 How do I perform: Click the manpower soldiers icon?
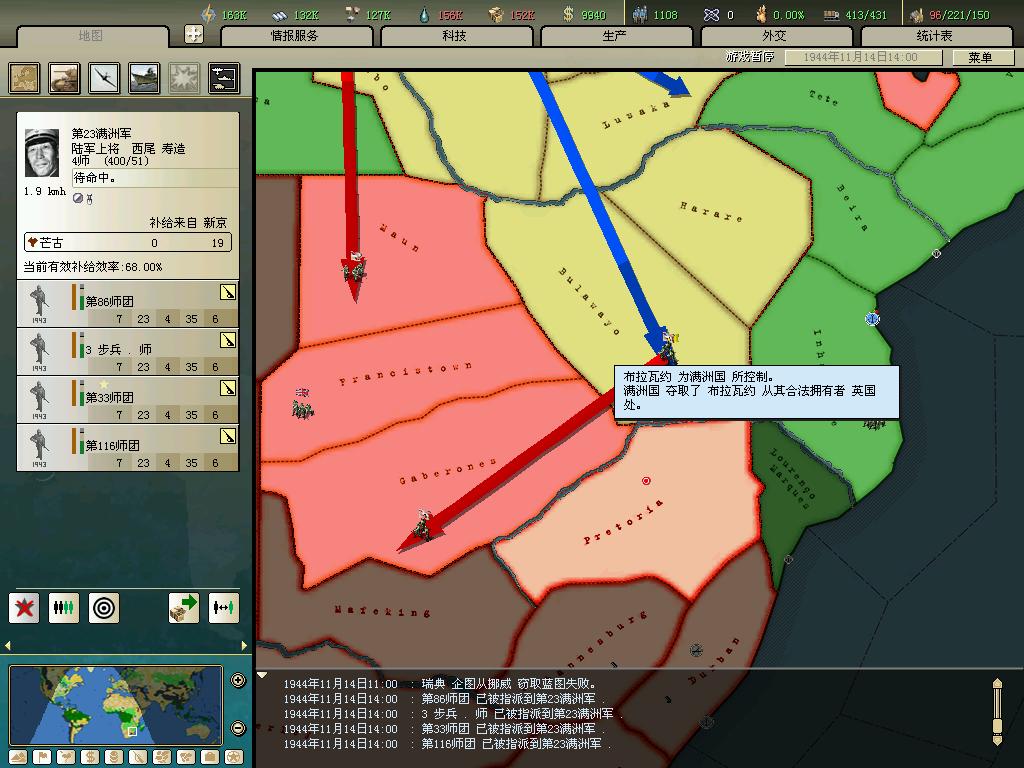(640, 14)
